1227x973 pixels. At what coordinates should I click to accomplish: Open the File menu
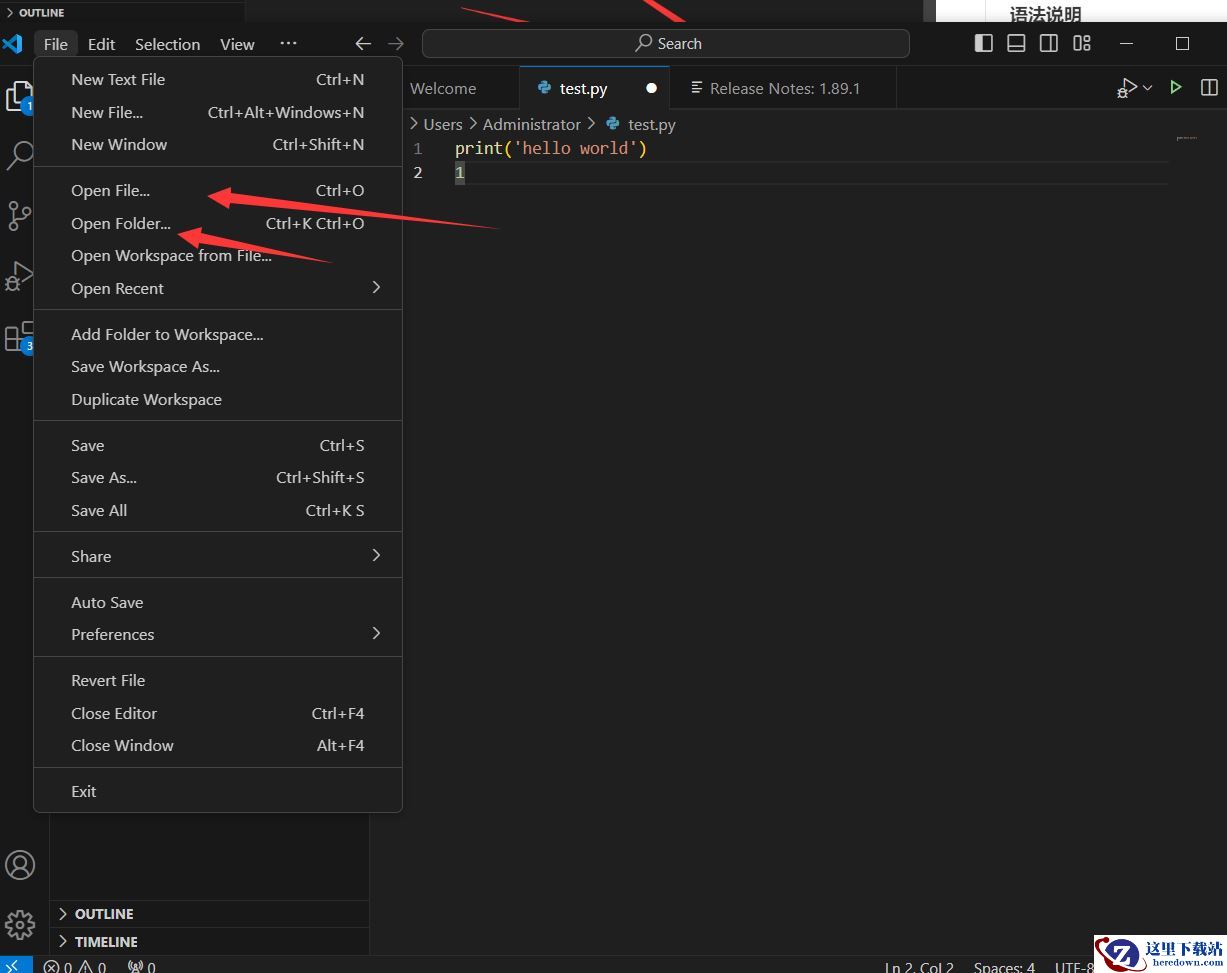click(56, 44)
